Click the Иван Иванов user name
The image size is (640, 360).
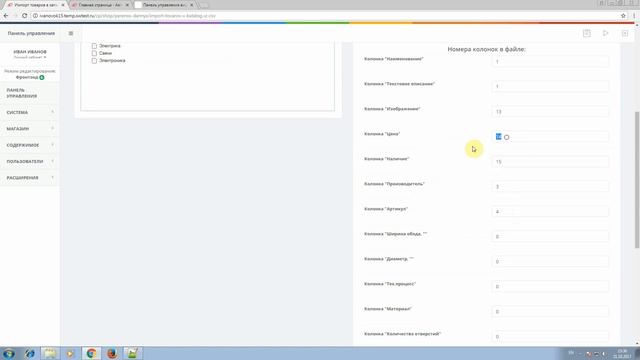click(x=30, y=52)
